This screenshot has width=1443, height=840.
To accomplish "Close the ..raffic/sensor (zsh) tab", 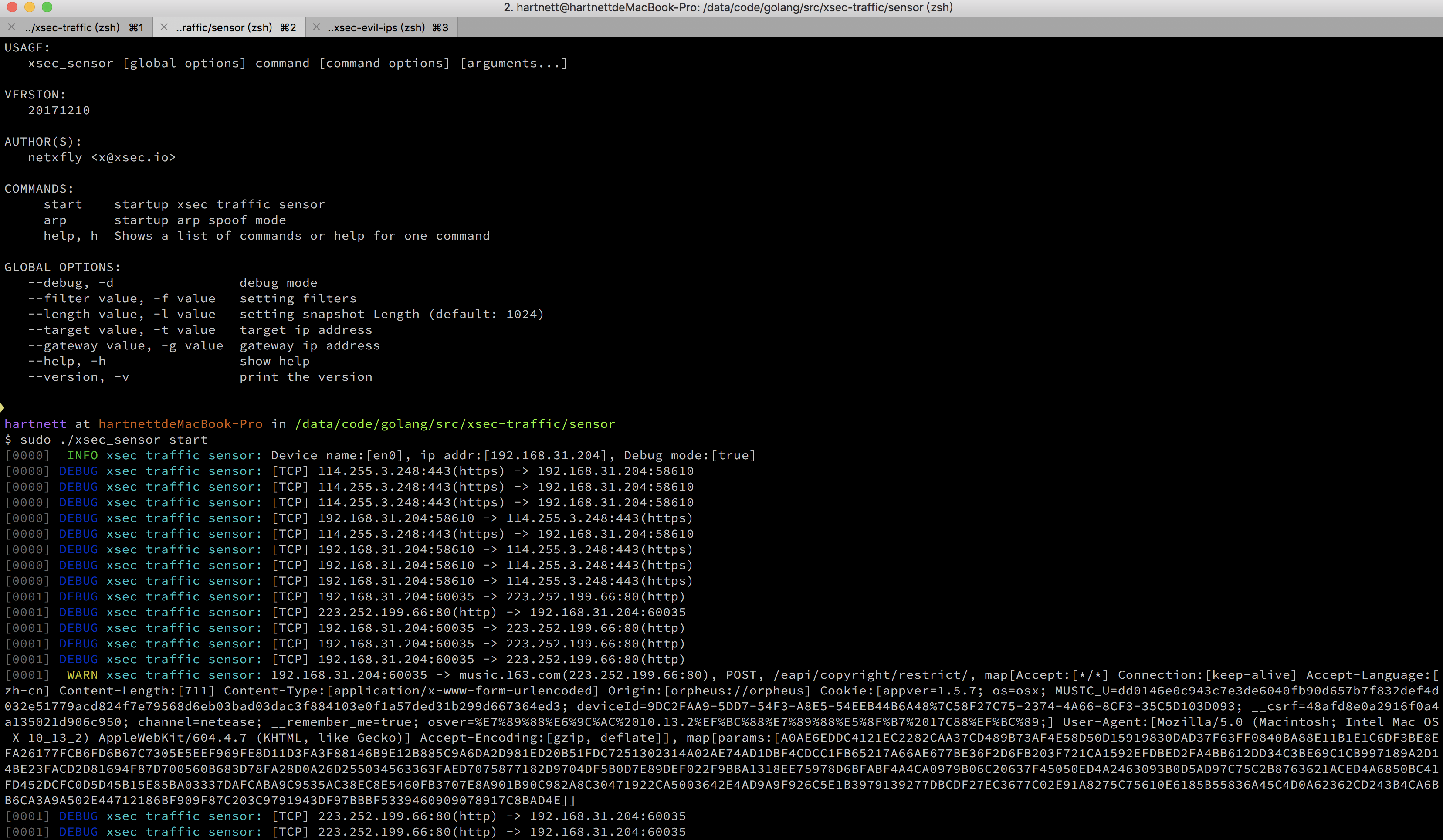I will [x=164, y=27].
